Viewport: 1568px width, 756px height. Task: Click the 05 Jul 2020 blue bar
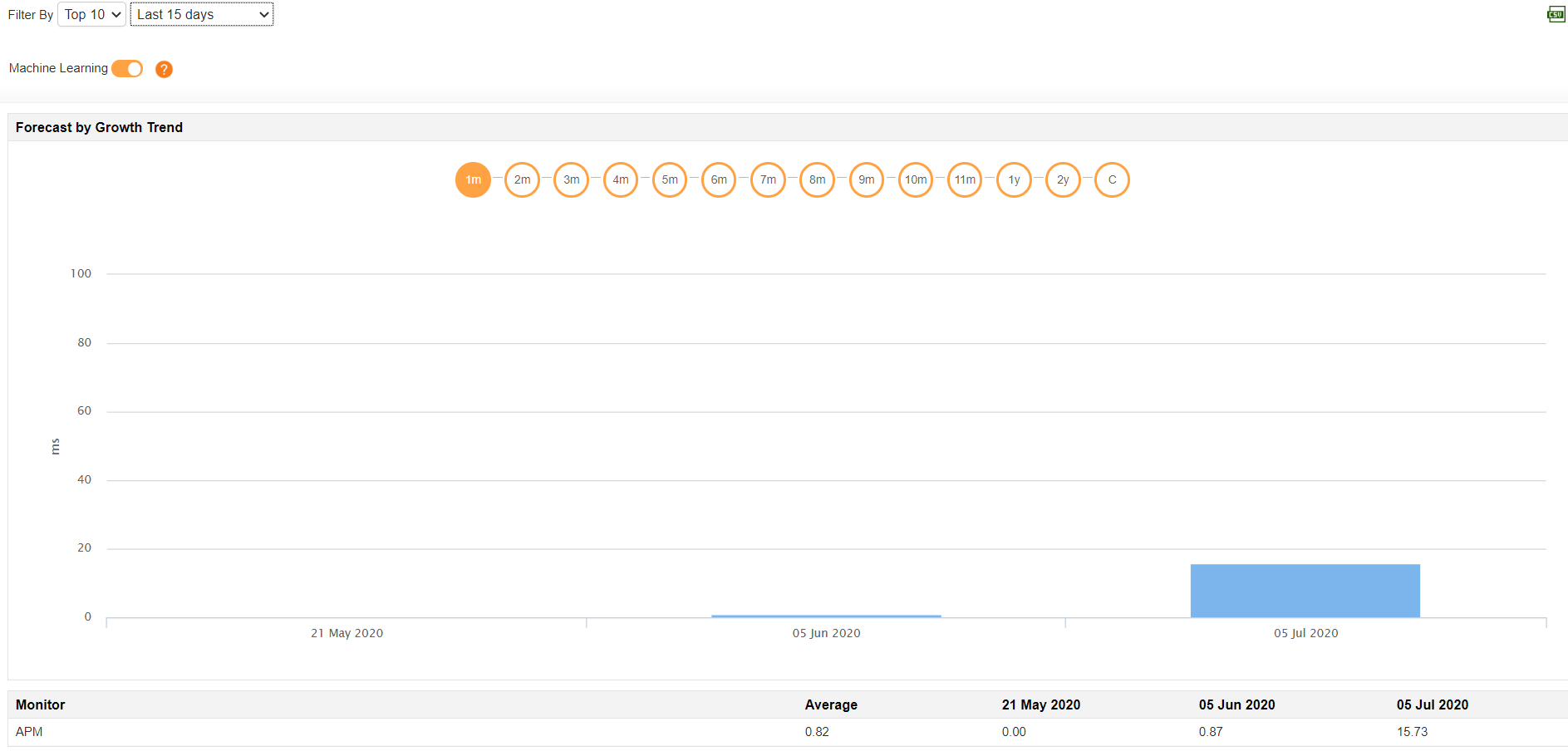[1305, 591]
